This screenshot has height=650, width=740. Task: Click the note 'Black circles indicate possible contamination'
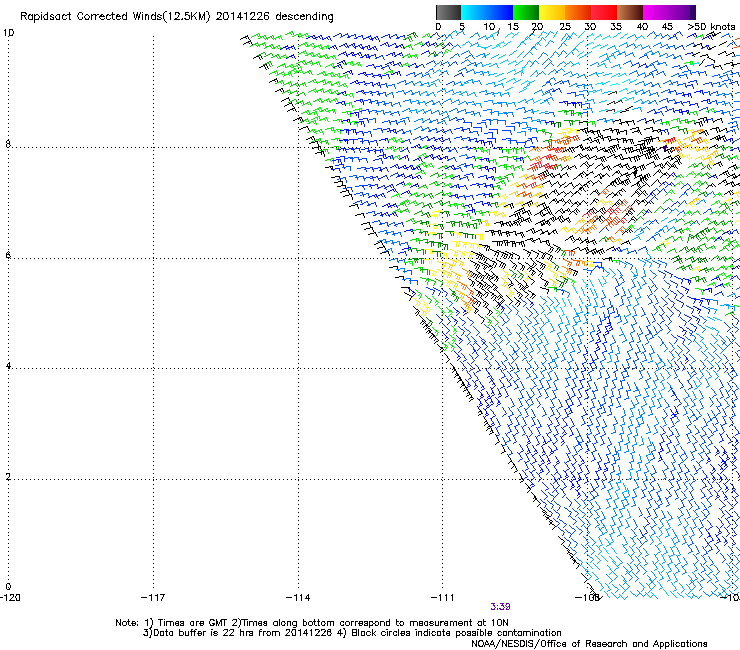(x=456, y=633)
